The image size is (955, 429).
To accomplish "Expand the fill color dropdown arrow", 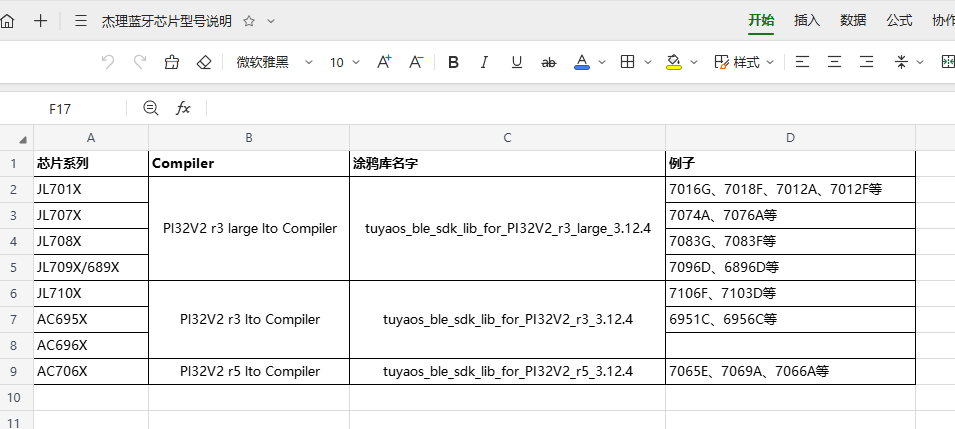I will click(x=694, y=62).
